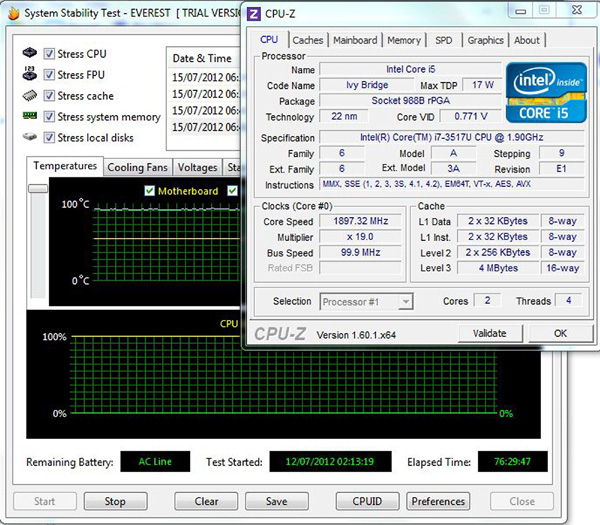
Task: Save the stability test results
Action: [277, 501]
